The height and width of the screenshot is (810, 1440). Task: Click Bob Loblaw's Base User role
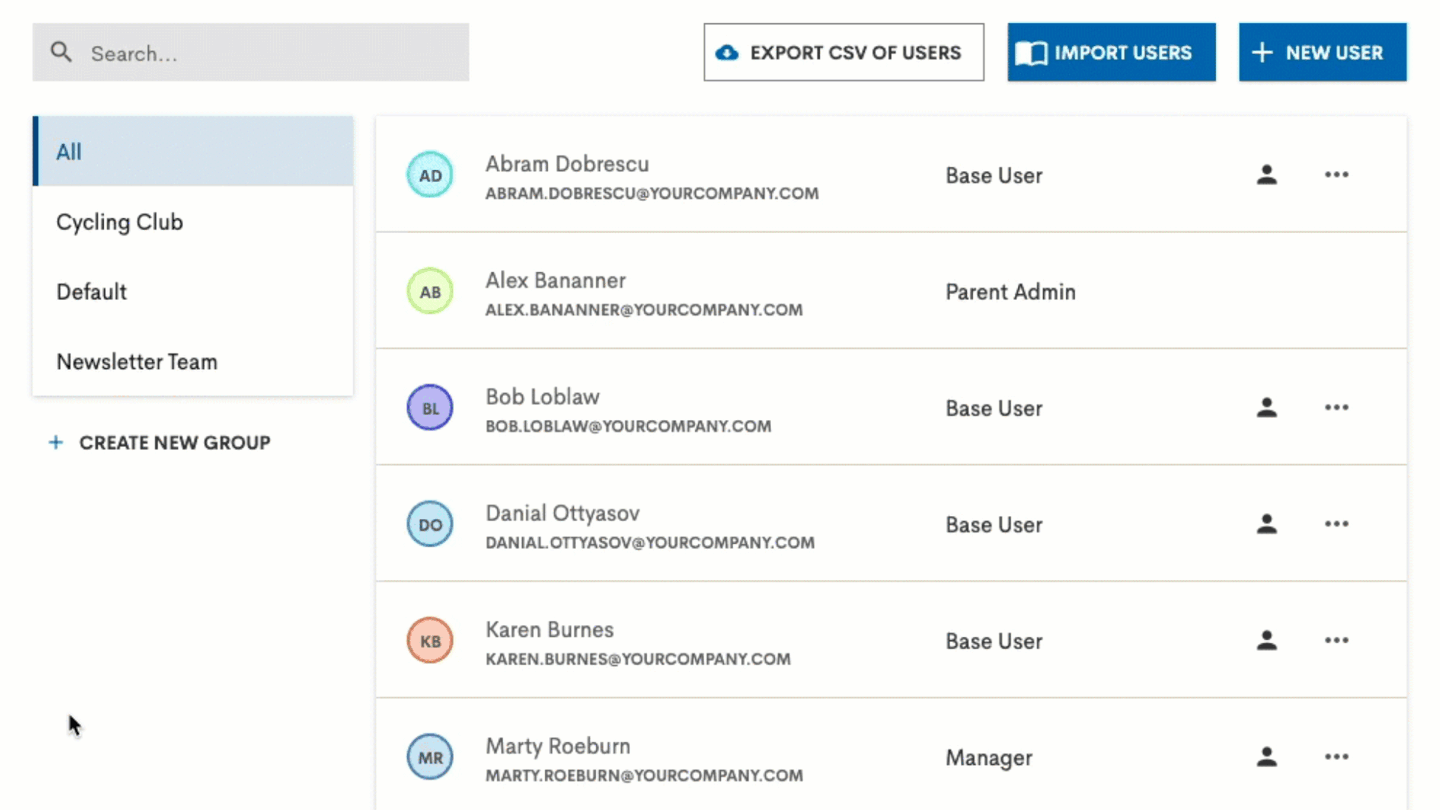[x=994, y=408]
